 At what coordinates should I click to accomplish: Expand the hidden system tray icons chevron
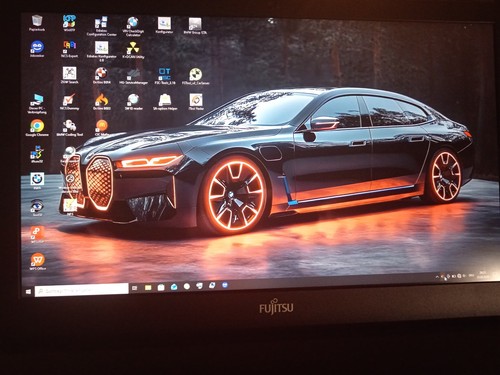tap(437, 277)
